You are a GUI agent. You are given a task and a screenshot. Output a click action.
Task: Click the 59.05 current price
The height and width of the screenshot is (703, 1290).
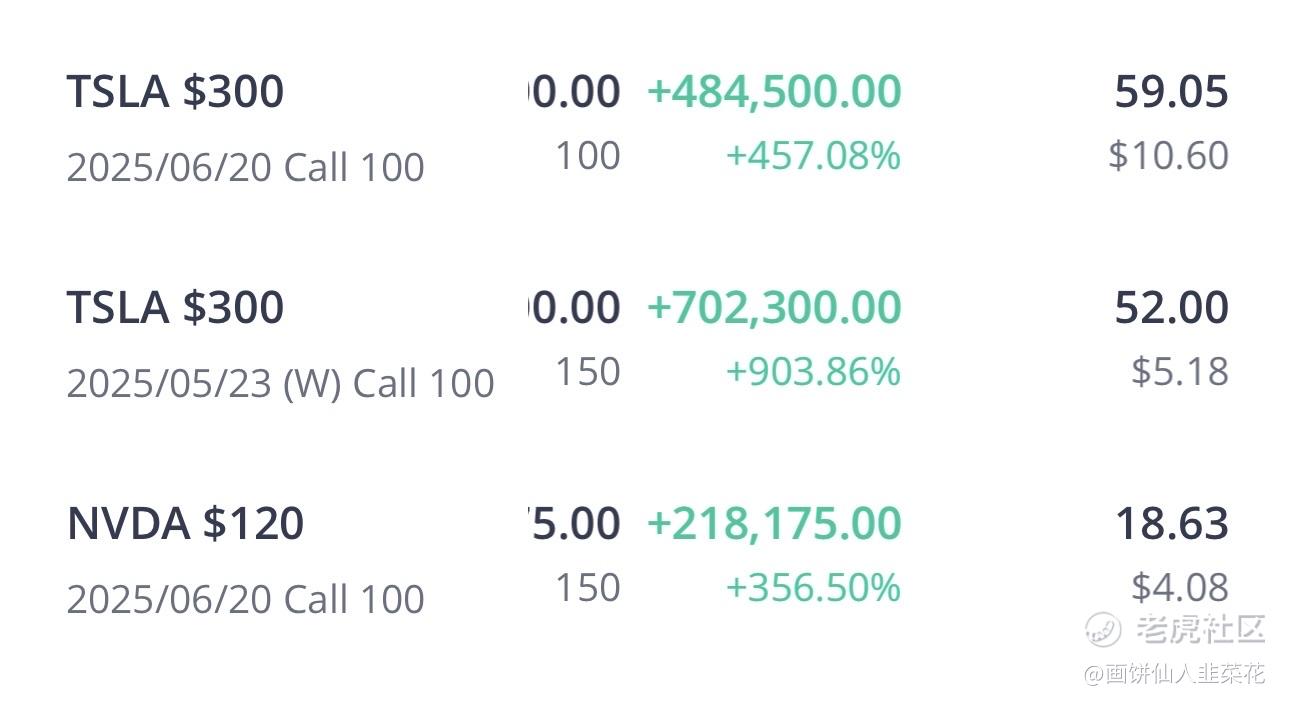pyautogui.click(x=1171, y=92)
